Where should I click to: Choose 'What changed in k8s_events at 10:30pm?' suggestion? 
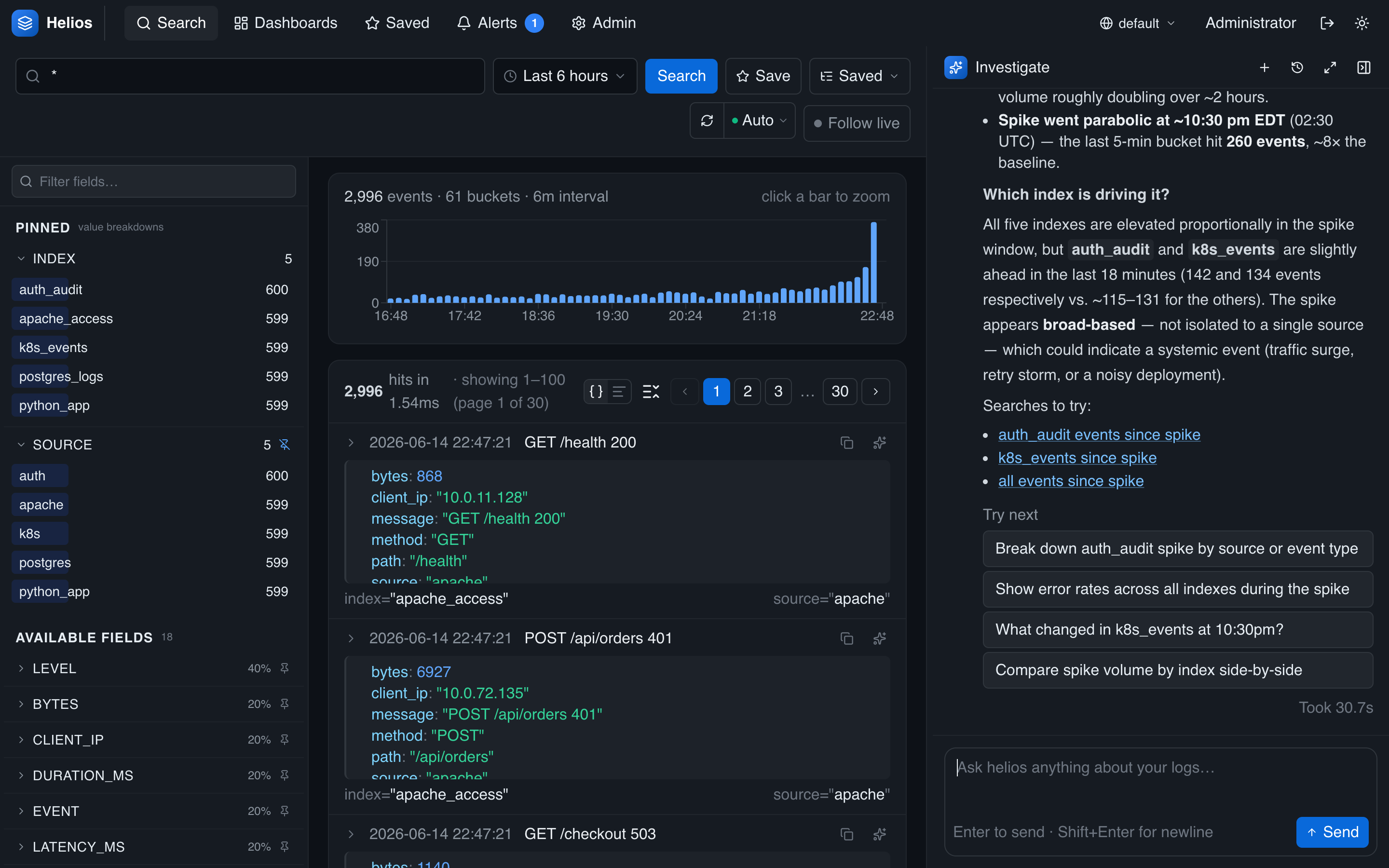tap(1178, 630)
